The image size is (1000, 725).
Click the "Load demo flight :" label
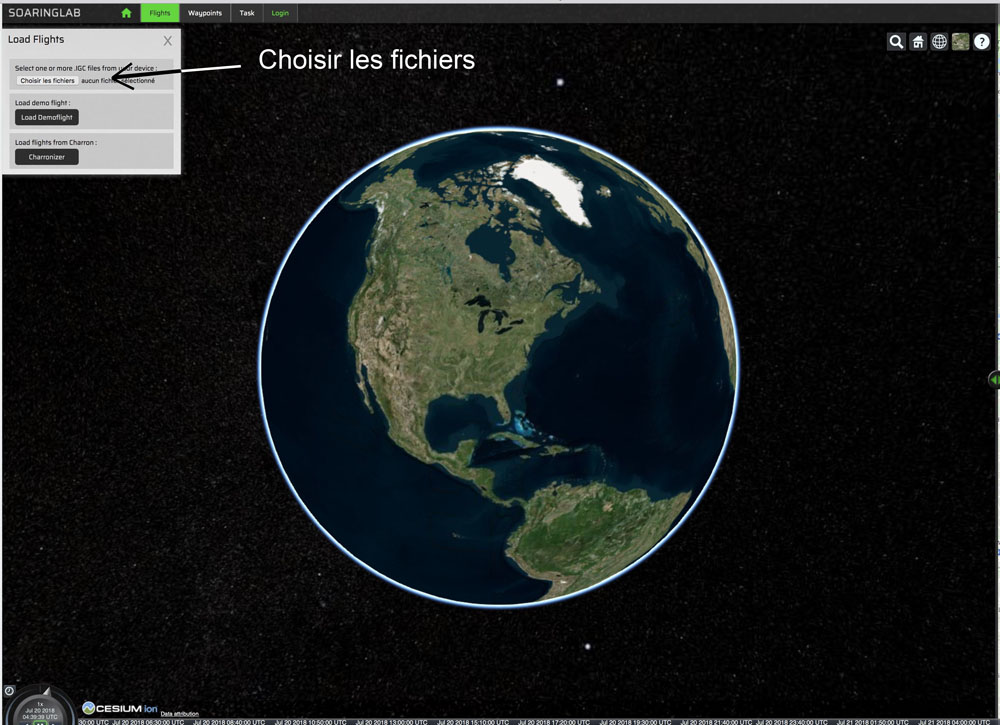tap(43, 103)
